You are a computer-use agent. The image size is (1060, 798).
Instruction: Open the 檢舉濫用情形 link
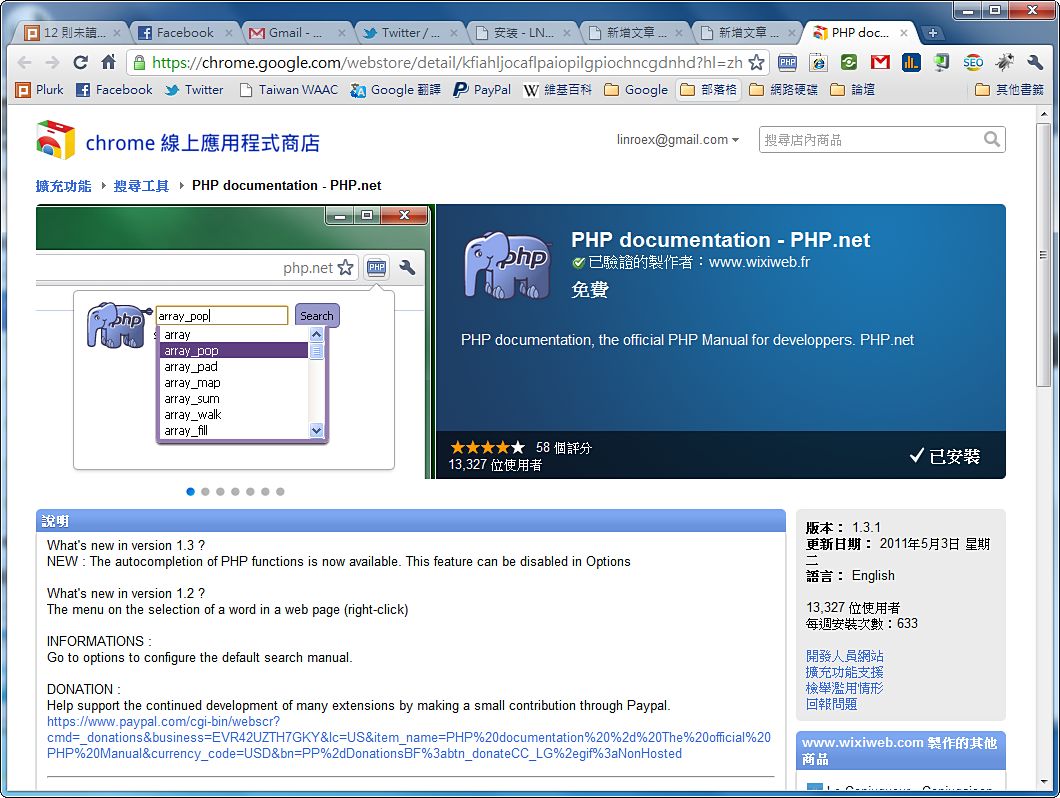coord(844,688)
